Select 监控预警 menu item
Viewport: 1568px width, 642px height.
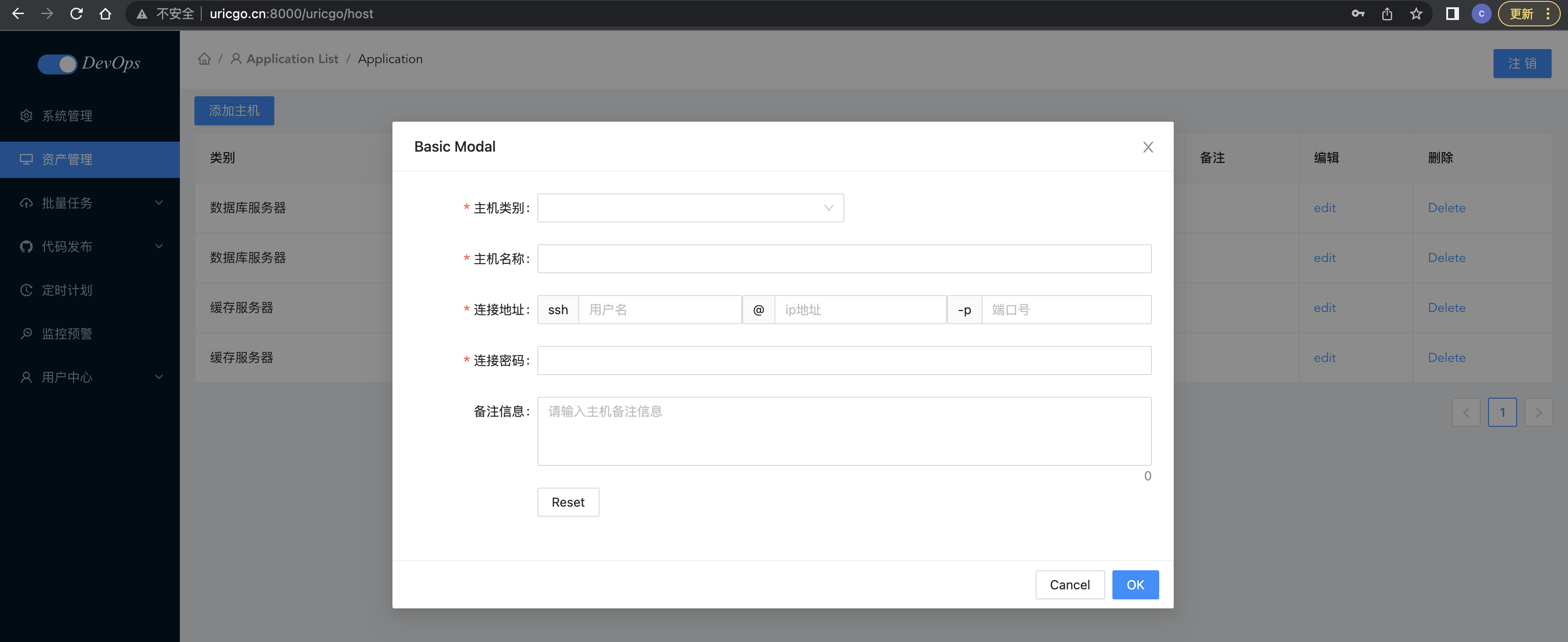pos(67,333)
